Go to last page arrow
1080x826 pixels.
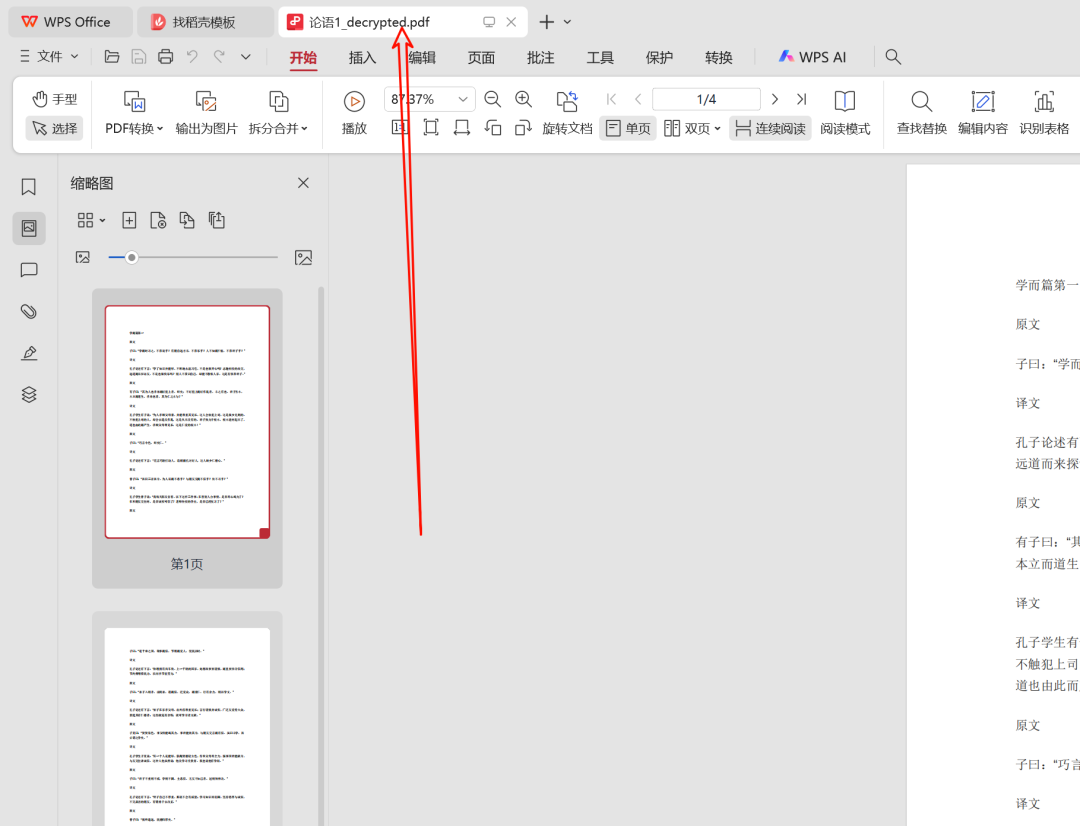click(x=801, y=99)
